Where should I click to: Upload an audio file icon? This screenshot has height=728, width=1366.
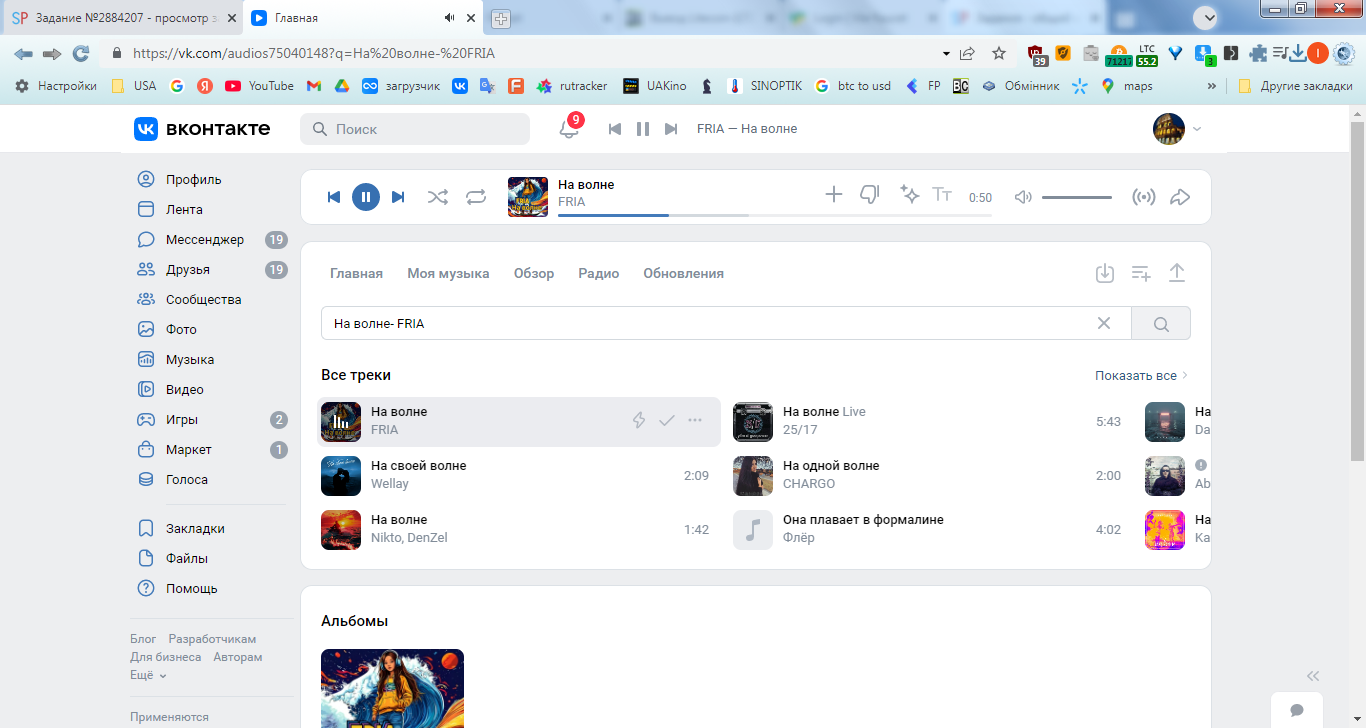click(1177, 273)
